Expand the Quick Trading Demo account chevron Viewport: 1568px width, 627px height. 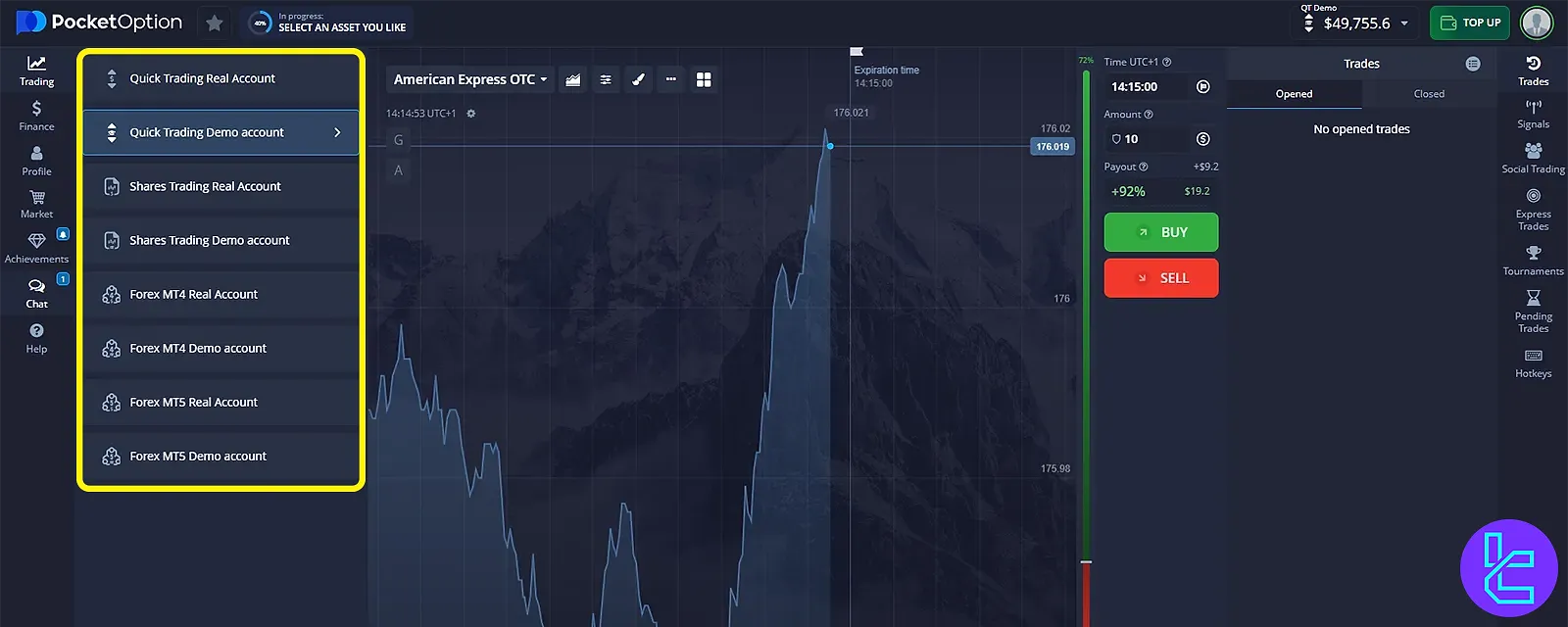pos(338,132)
